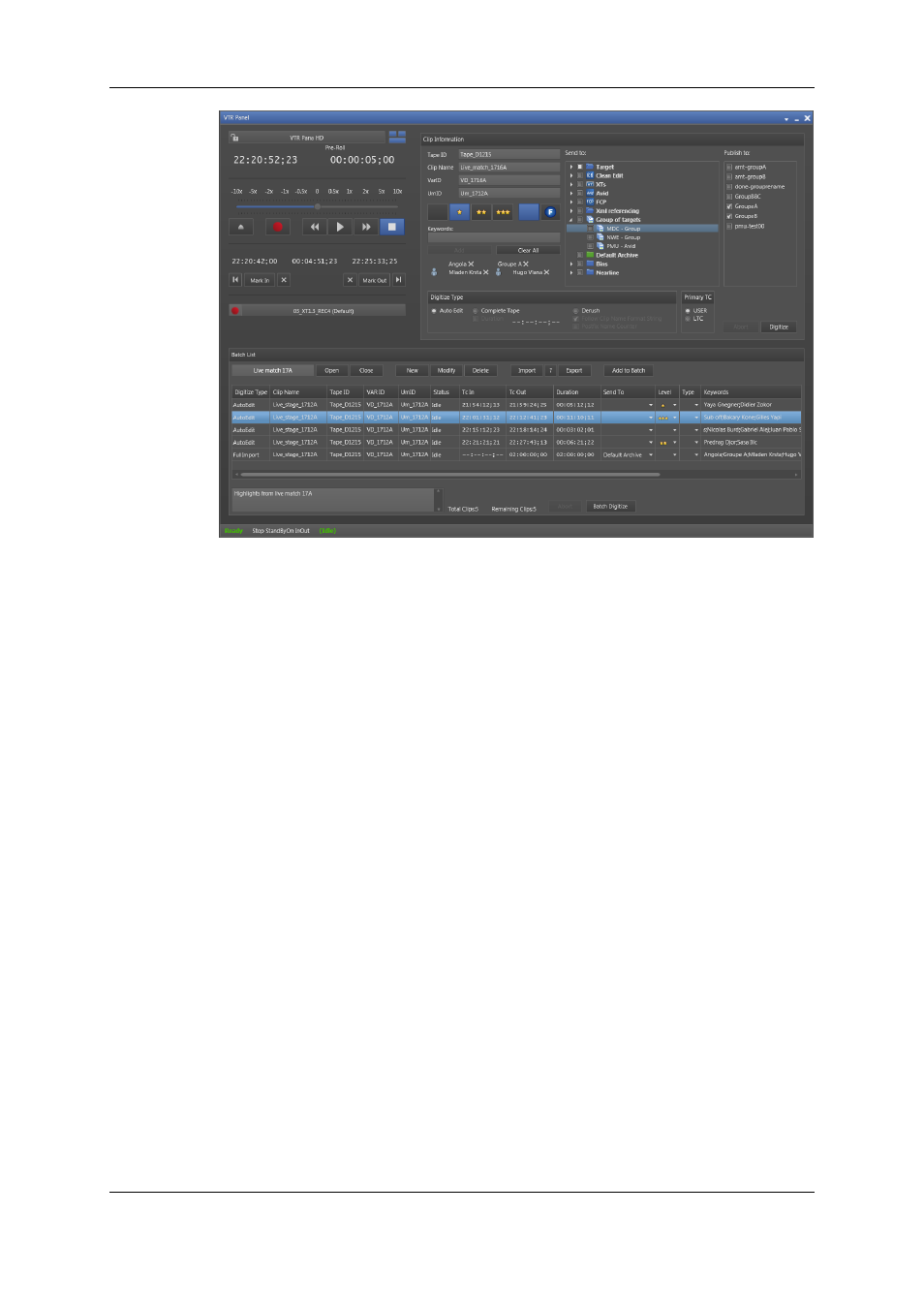The height and width of the screenshot is (1307, 924).
Task: Check amt-groupA in Publish to
Action: [x=729, y=167]
